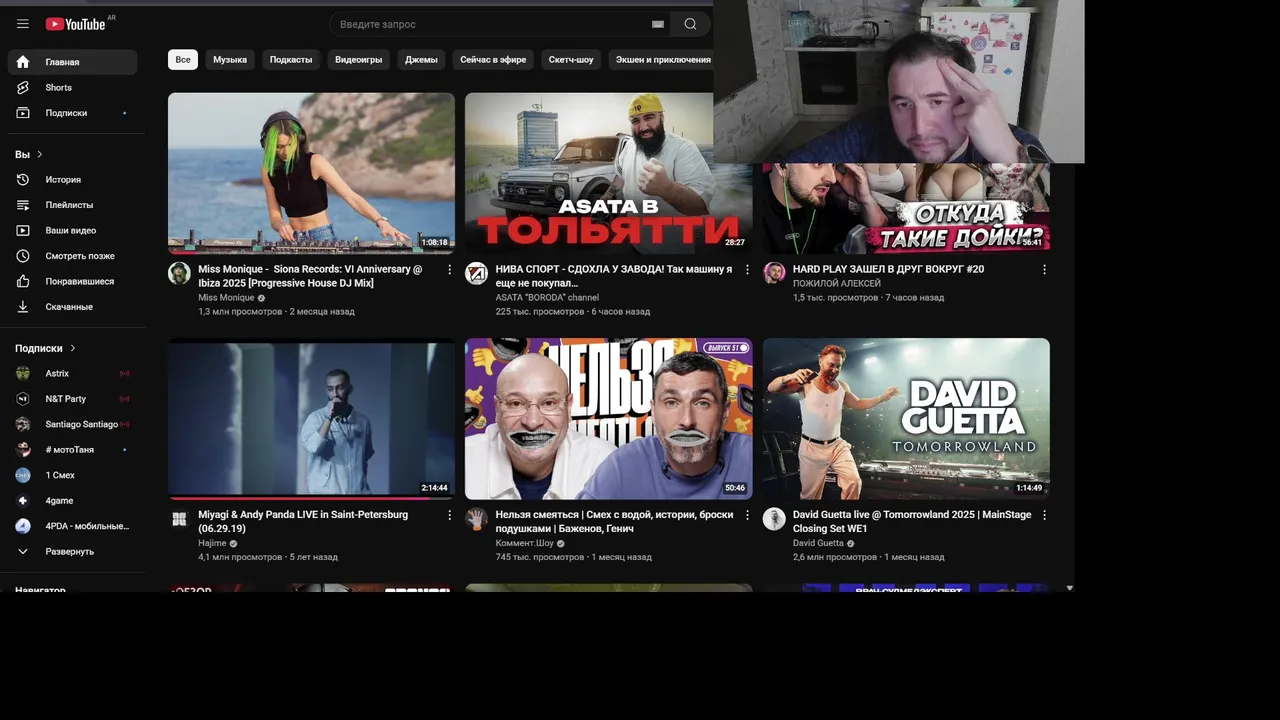Click the Miss Monique channel avatar
The width and height of the screenshot is (1280, 720).
(x=179, y=273)
